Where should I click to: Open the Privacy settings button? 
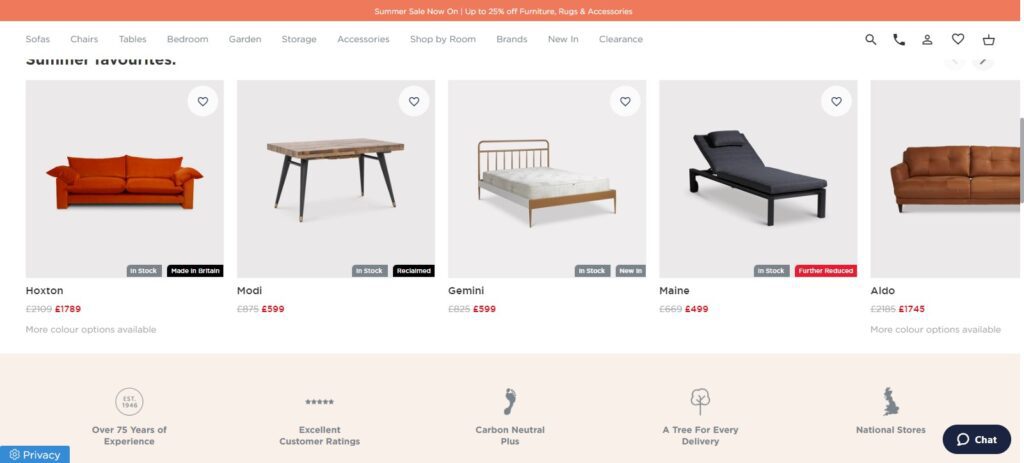pyautogui.click(x=35, y=455)
